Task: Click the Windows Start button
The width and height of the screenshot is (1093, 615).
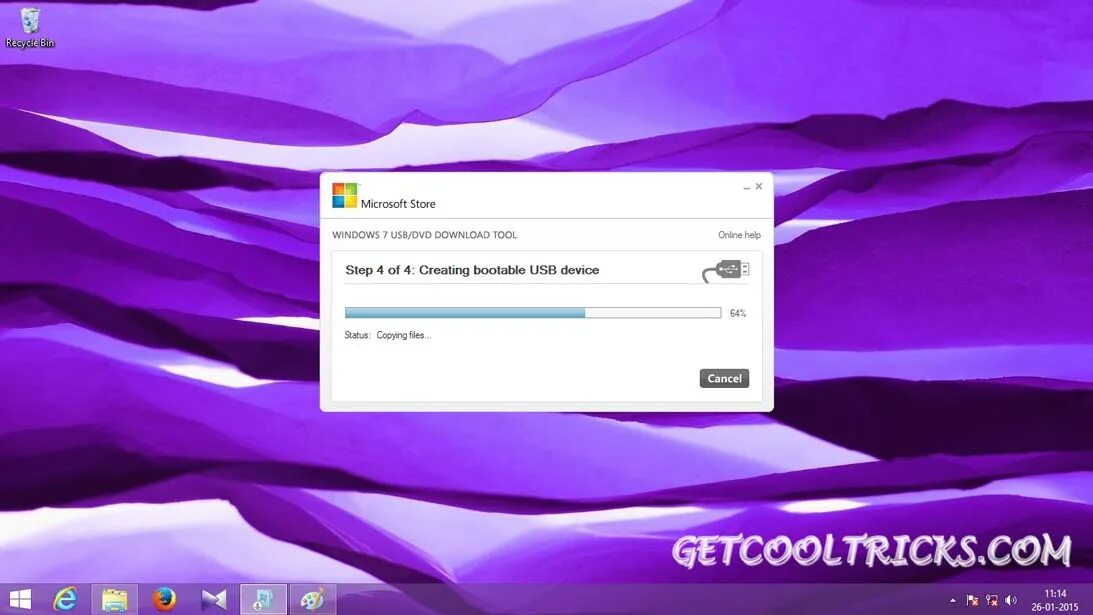Action: click(x=18, y=599)
